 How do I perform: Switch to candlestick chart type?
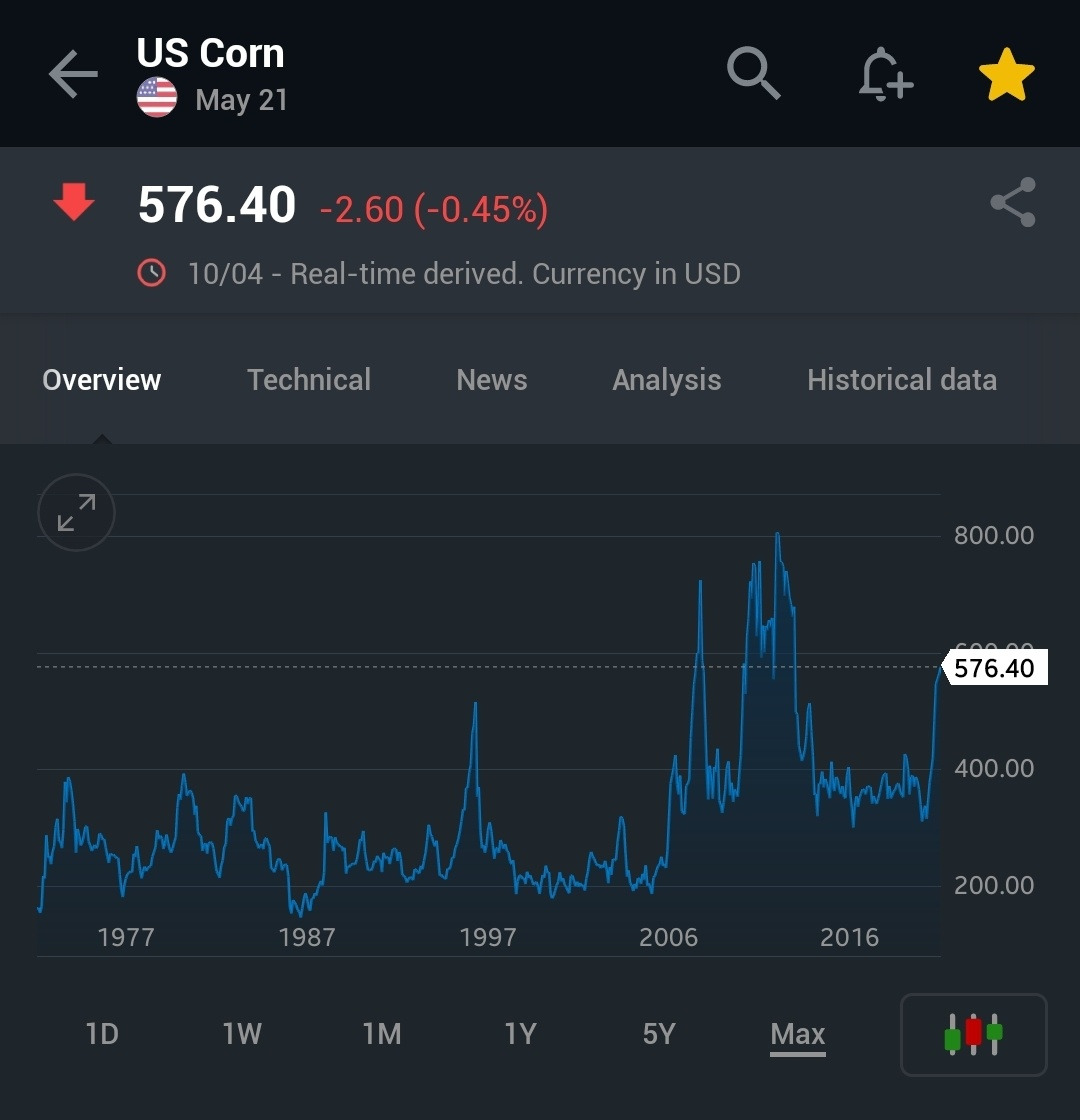974,1034
